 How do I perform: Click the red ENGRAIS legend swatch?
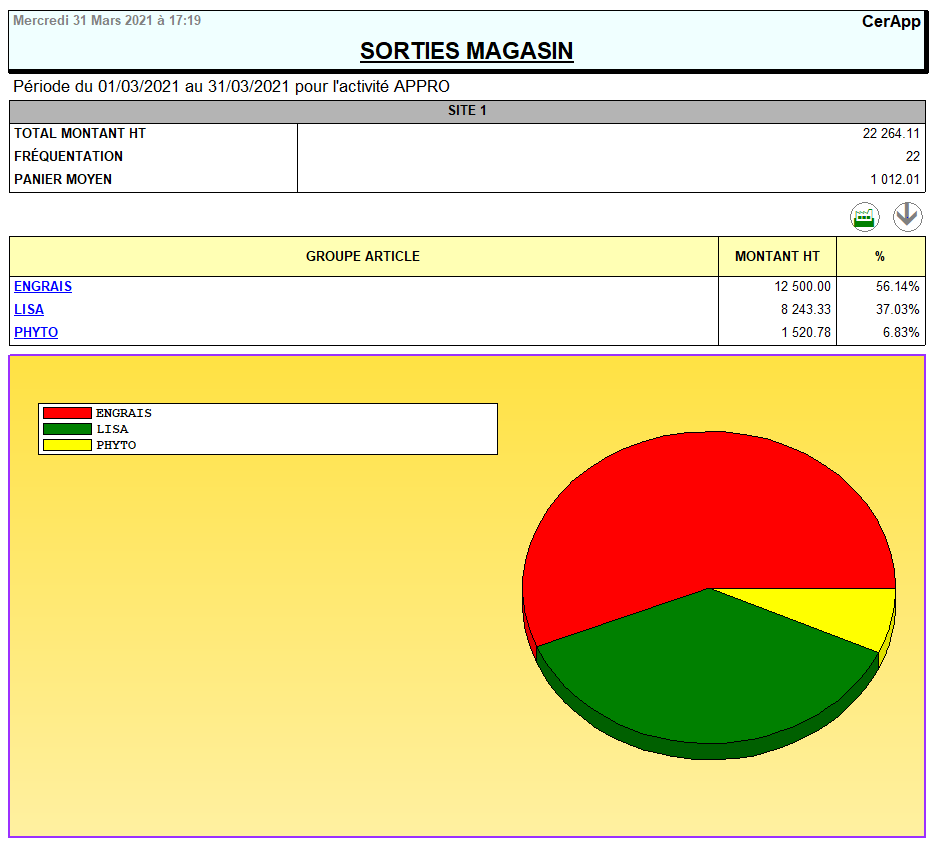[x=67, y=413]
